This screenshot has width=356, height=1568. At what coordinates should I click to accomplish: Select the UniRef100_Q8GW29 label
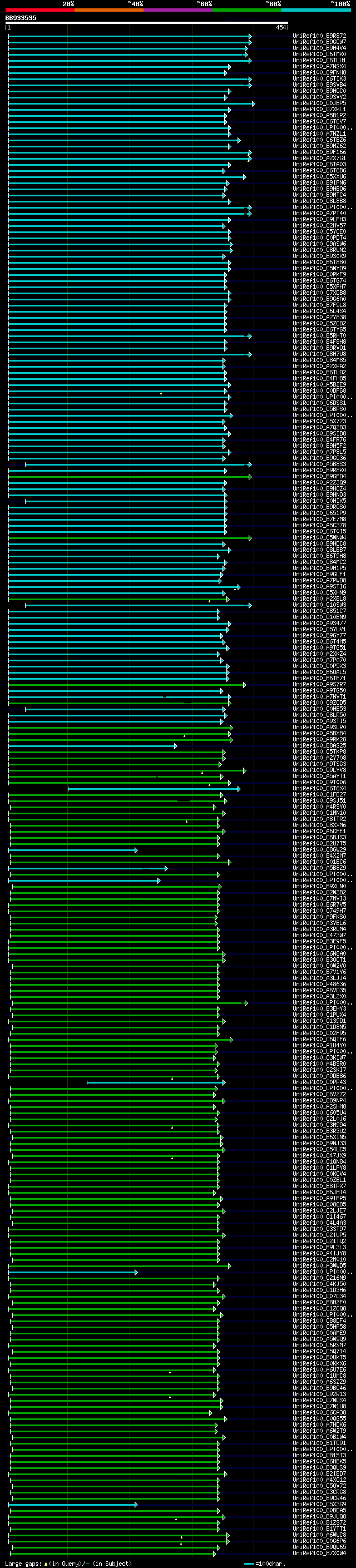(x=319, y=850)
